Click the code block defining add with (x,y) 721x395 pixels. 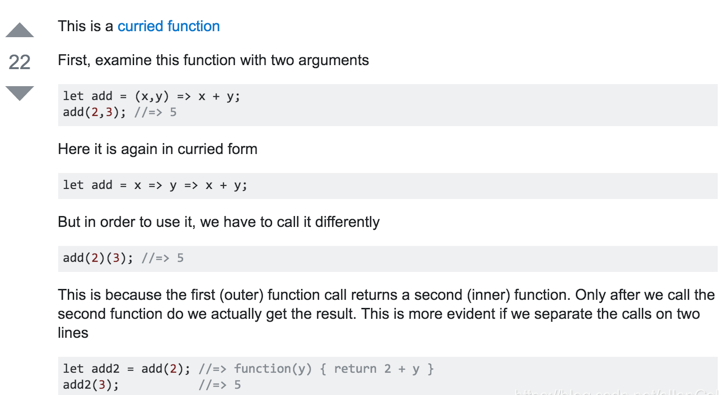[x=388, y=105]
